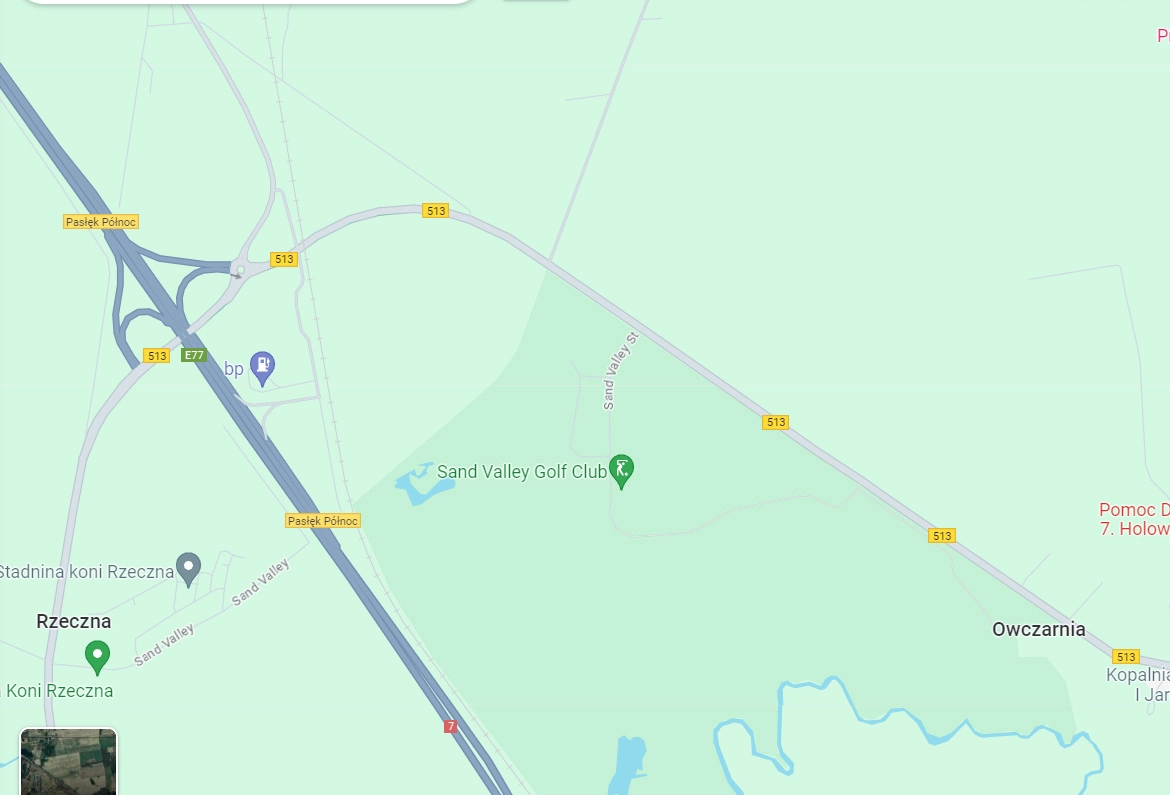1170x795 pixels.
Task: Select the Owczarnia village label
Action: (1039, 629)
